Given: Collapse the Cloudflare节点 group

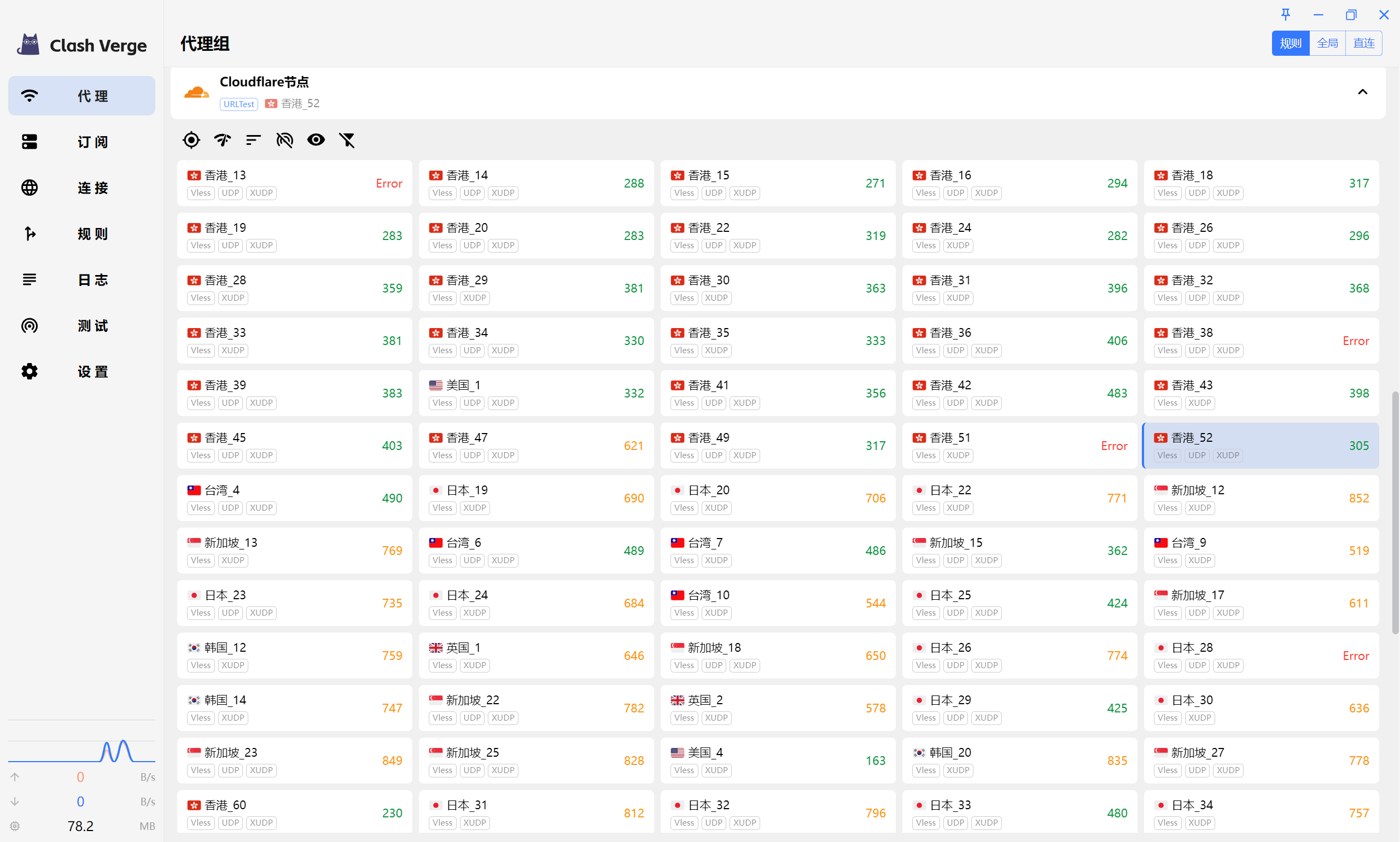Looking at the screenshot, I should [1363, 92].
